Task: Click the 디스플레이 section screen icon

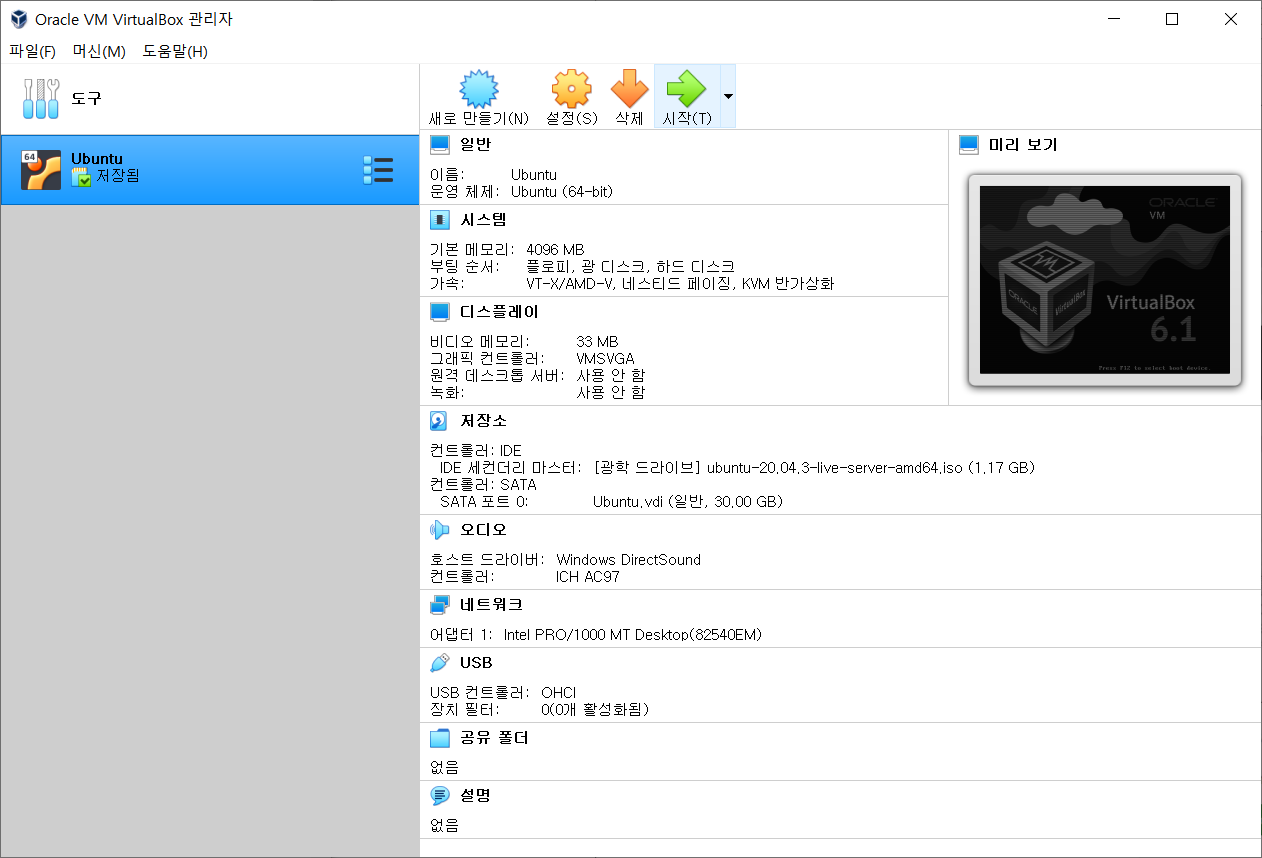Action: pyautogui.click(x=440, y=312)
